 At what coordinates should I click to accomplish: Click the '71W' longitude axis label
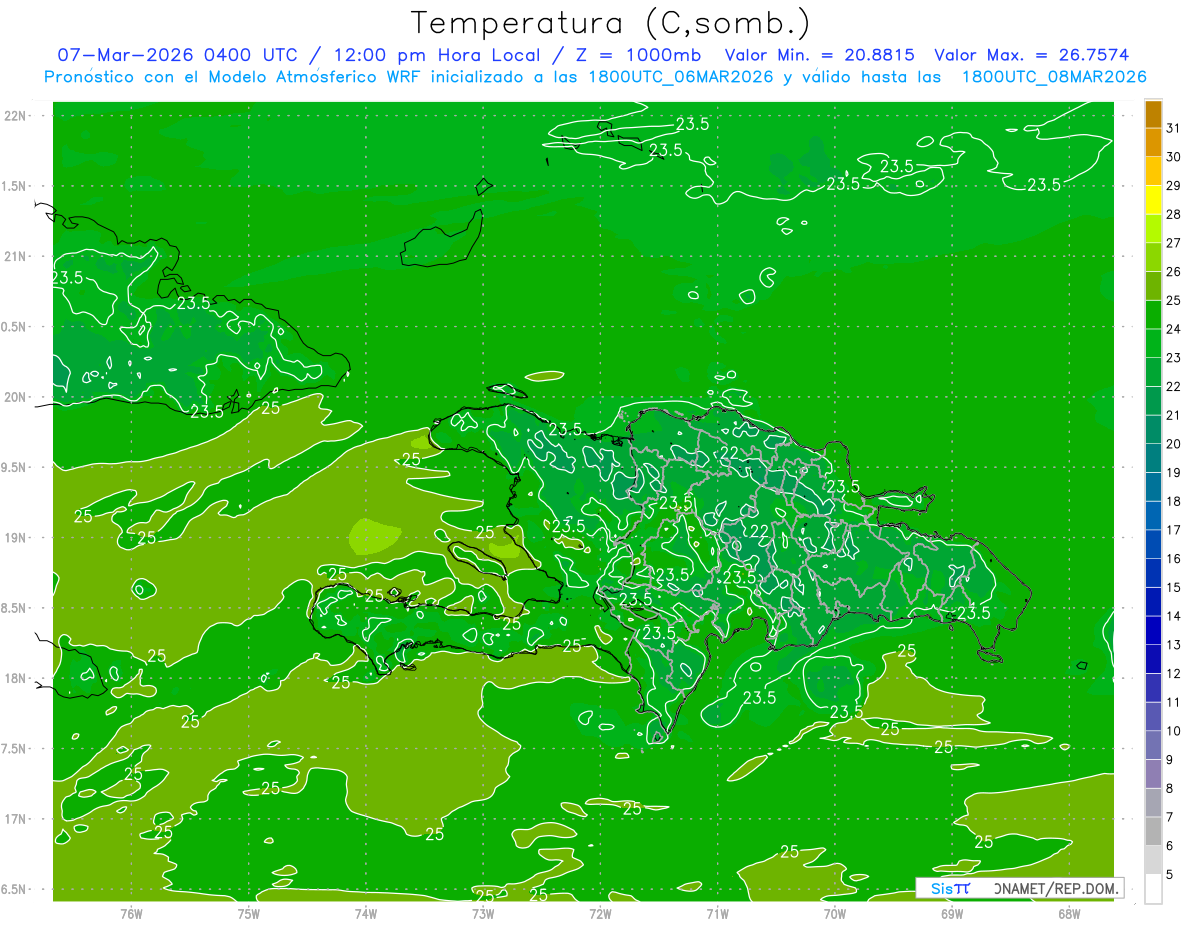[717, 913]
